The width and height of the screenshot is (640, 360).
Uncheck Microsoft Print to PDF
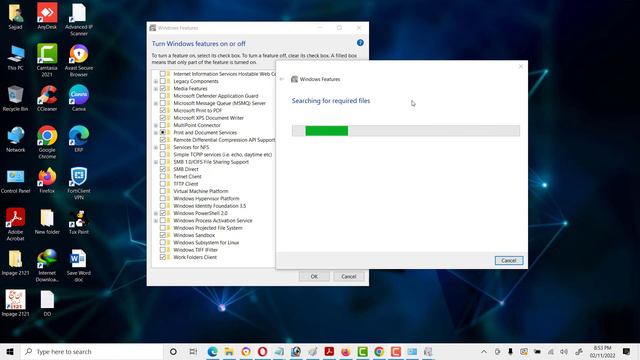click(x=163, y=111)
